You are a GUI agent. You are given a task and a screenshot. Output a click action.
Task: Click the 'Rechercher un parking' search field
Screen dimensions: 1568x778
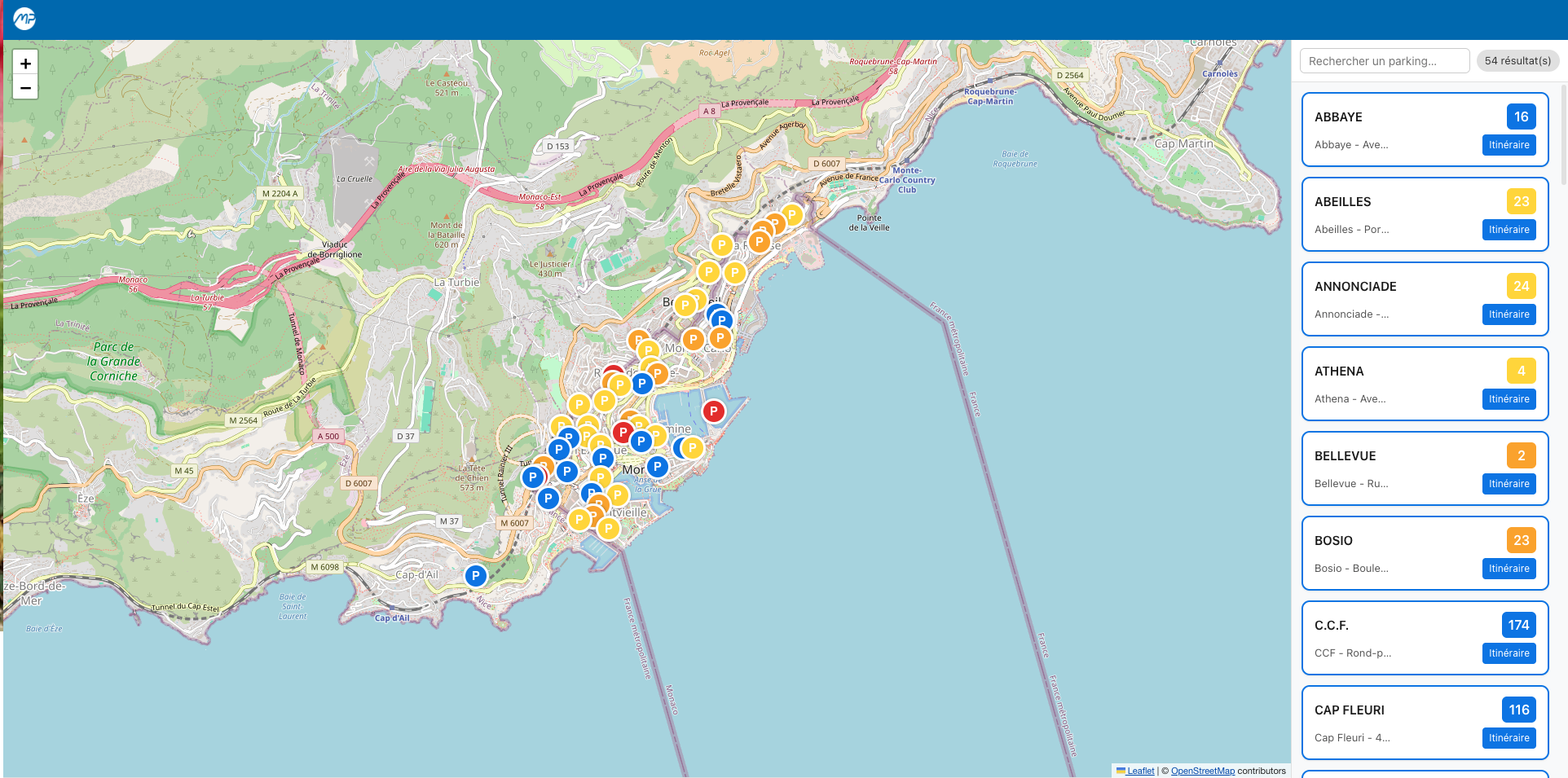tap(1385, 61)
